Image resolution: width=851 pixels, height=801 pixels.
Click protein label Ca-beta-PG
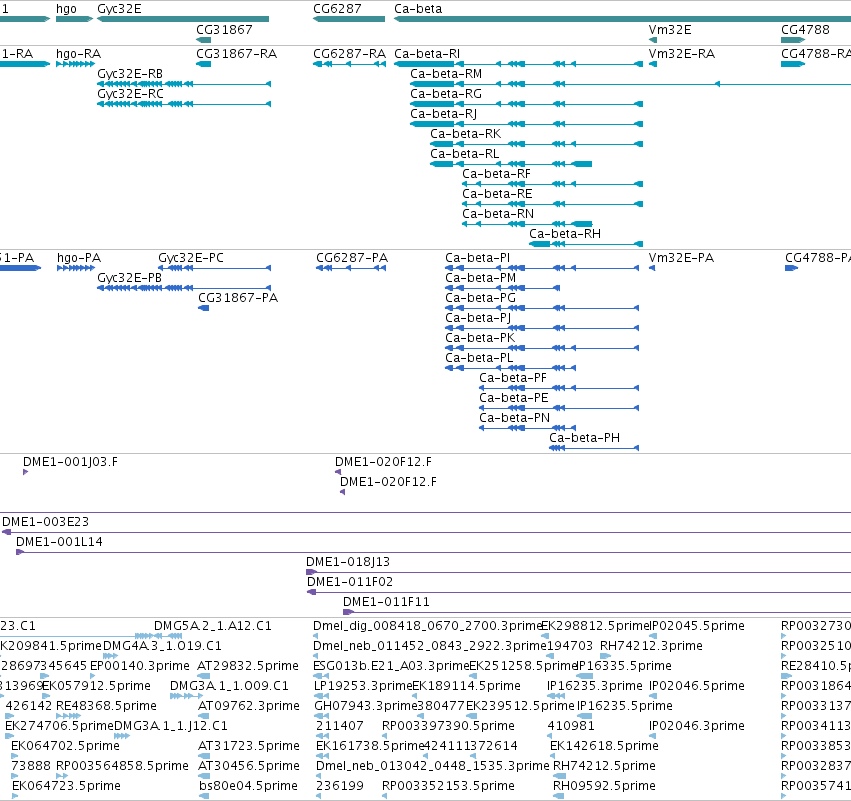[x=480, y=298]
